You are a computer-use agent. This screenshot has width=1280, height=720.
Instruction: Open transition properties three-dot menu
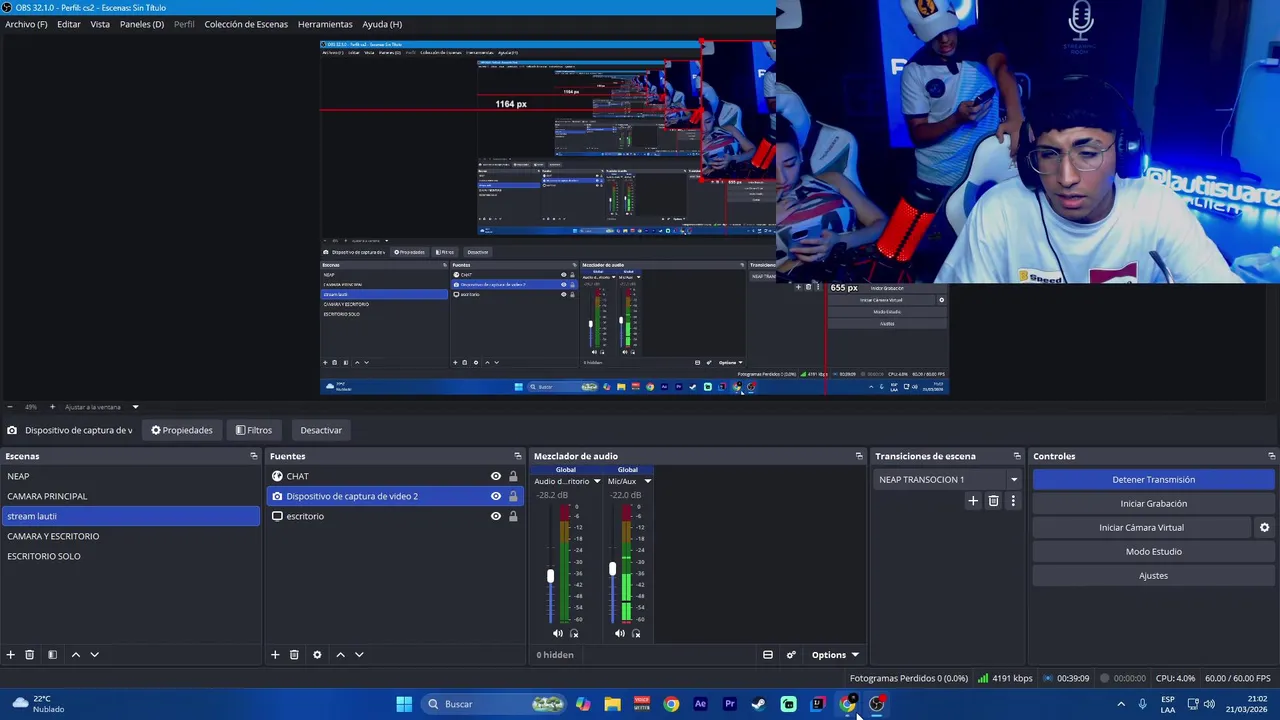pyautogui.click(x=1013, y=501)
